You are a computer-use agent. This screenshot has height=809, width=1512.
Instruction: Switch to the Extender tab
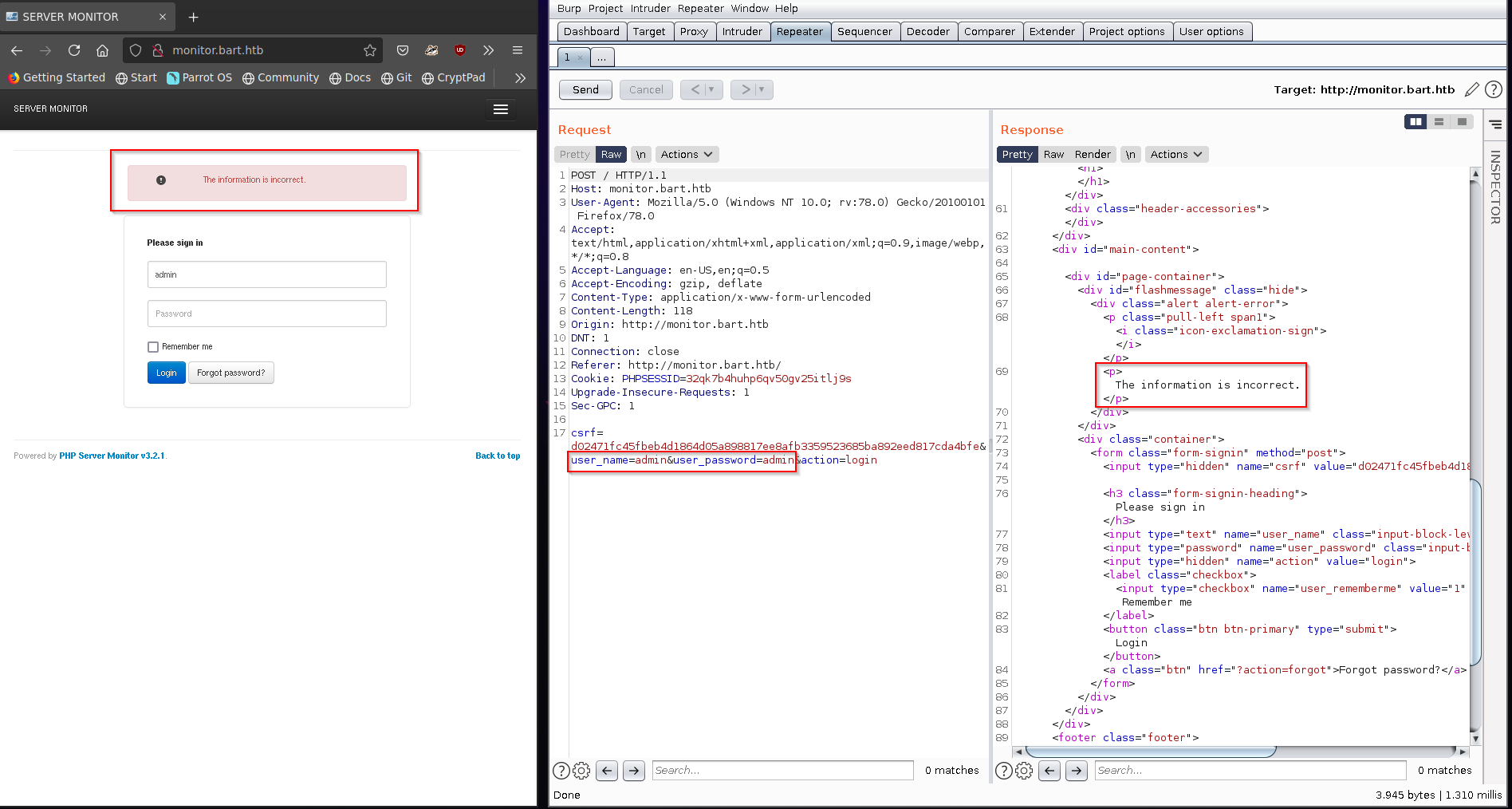[x=1052, y=32]
